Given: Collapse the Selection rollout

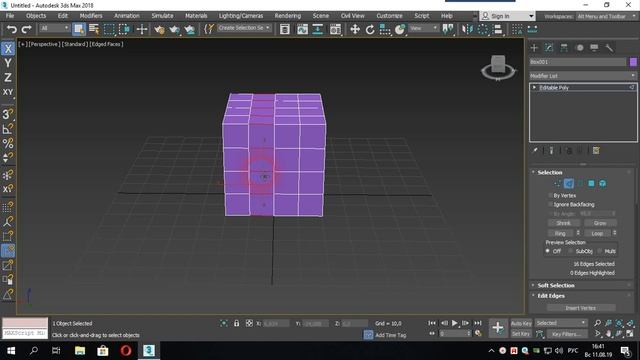Looking at the screenshot, I should pos(550,173).
